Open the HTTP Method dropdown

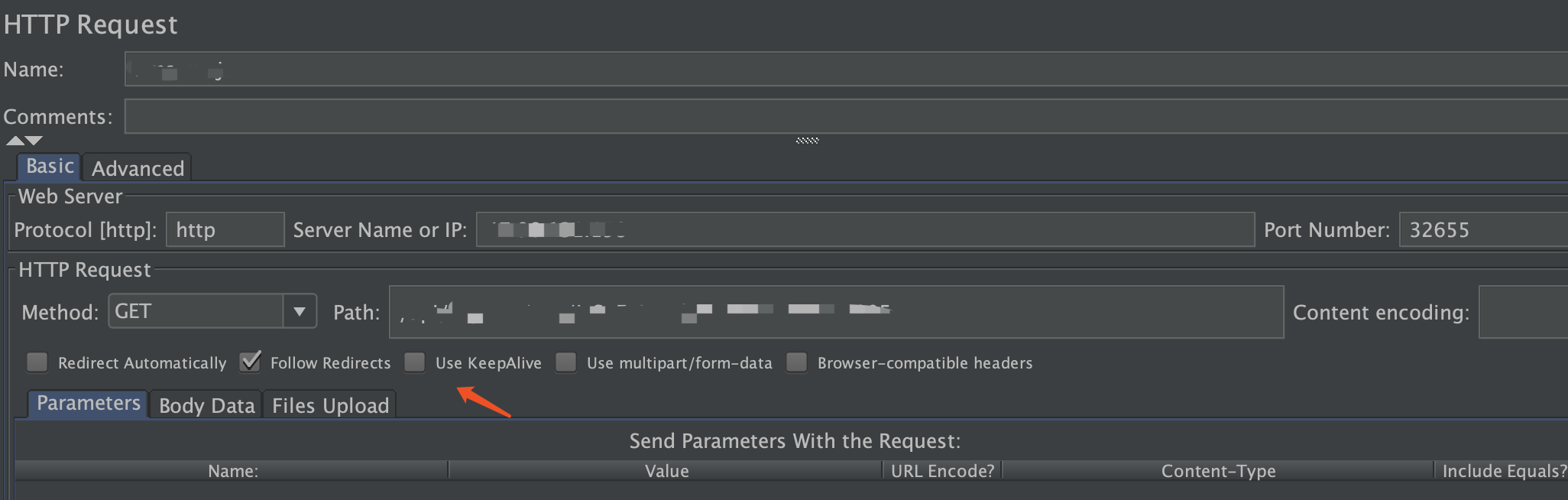pyautogui.click(x=301, y=311)
